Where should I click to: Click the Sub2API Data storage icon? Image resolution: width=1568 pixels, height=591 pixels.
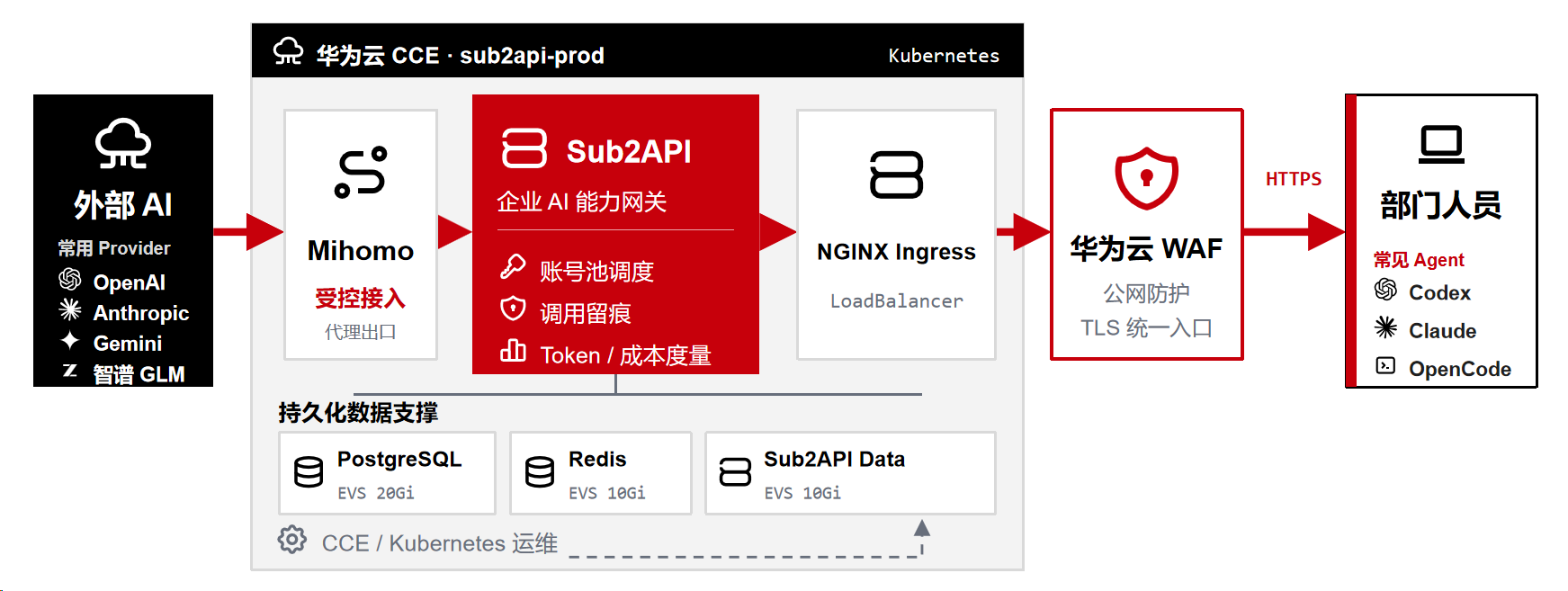(x=735, y=471)
